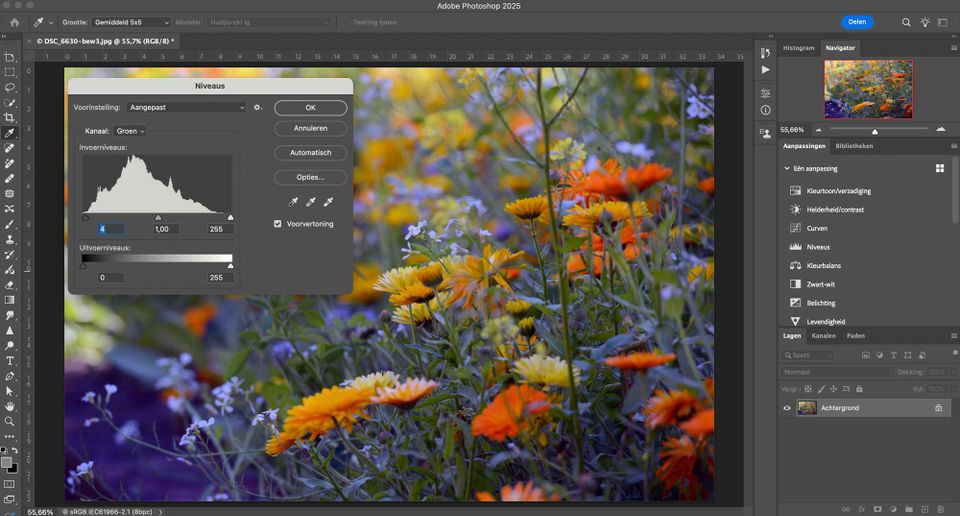Click the Kleurbalans adjustment icon
The height and width of the screenshot is (516, 960).
(x=796, y=265)
